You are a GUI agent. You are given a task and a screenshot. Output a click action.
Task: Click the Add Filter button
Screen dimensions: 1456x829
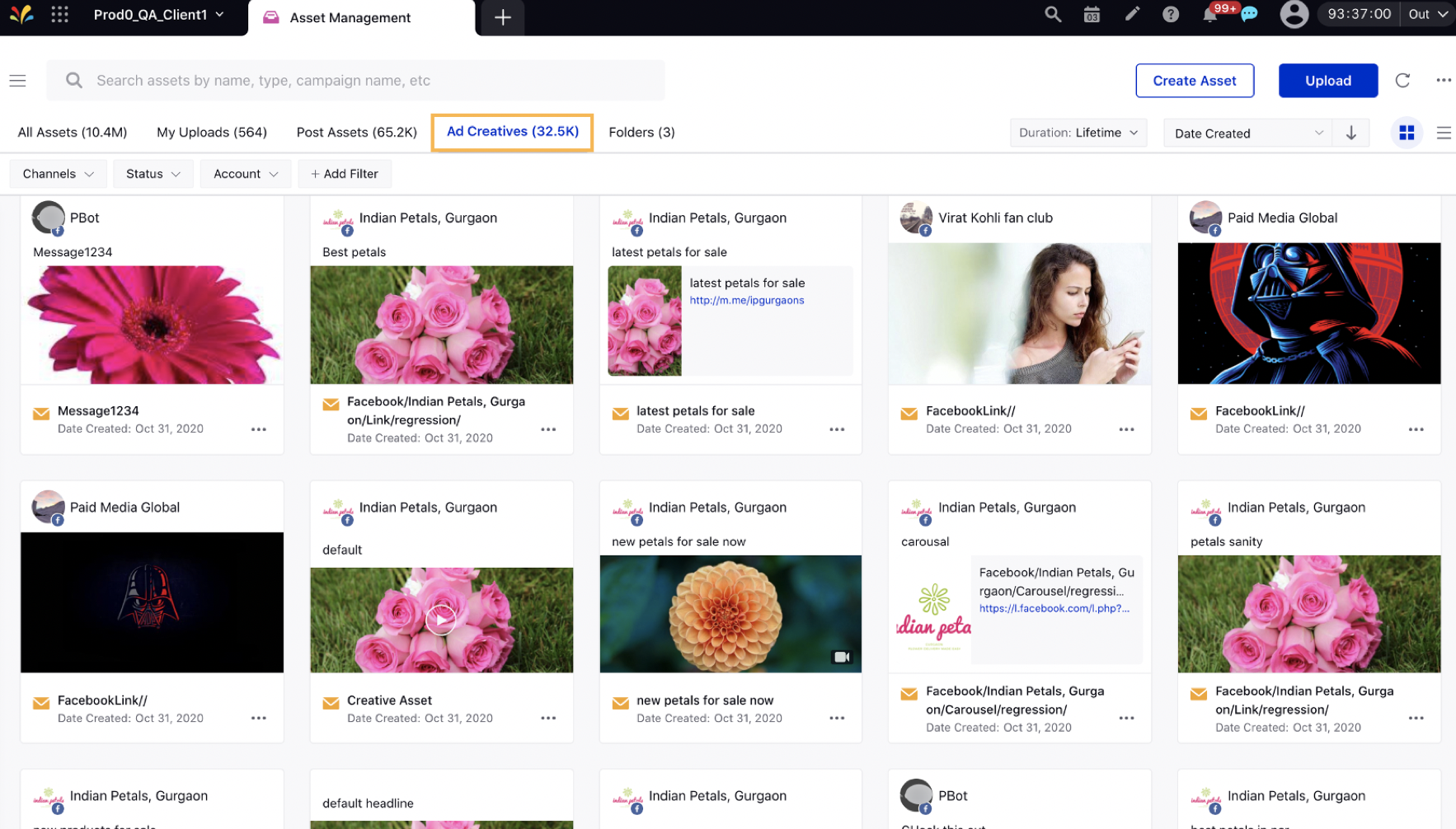[x=345, y=174]
